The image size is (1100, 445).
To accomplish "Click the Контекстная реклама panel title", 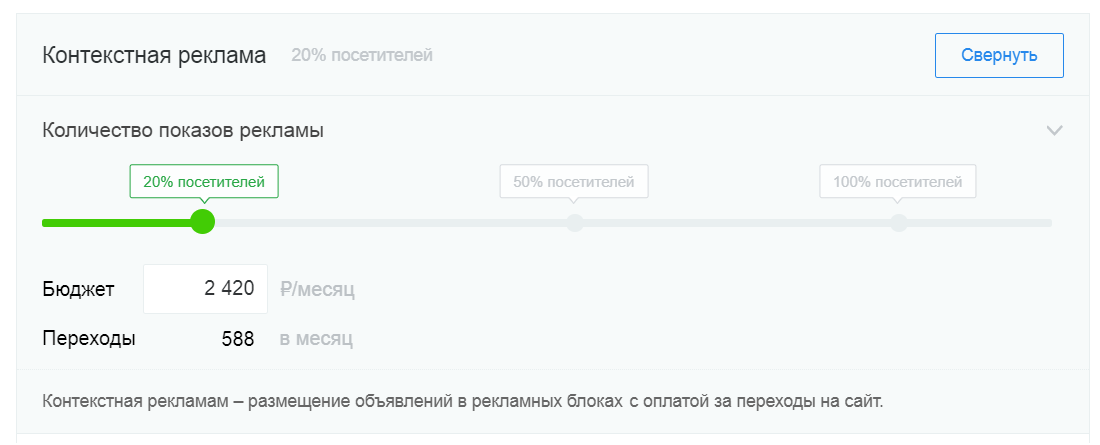I will [x=154, y=55].
